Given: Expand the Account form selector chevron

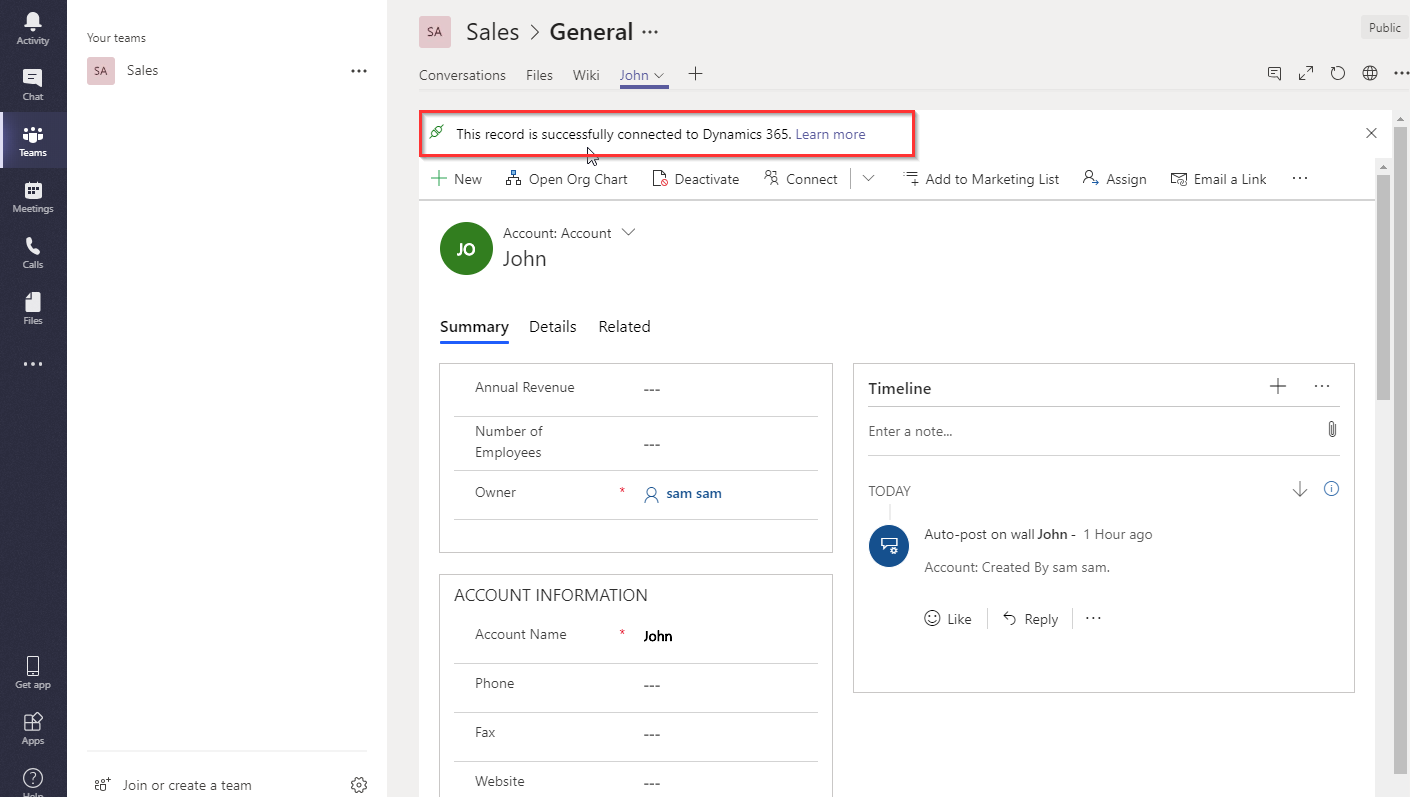Looking at the screenshot, I should coord(628,232).
